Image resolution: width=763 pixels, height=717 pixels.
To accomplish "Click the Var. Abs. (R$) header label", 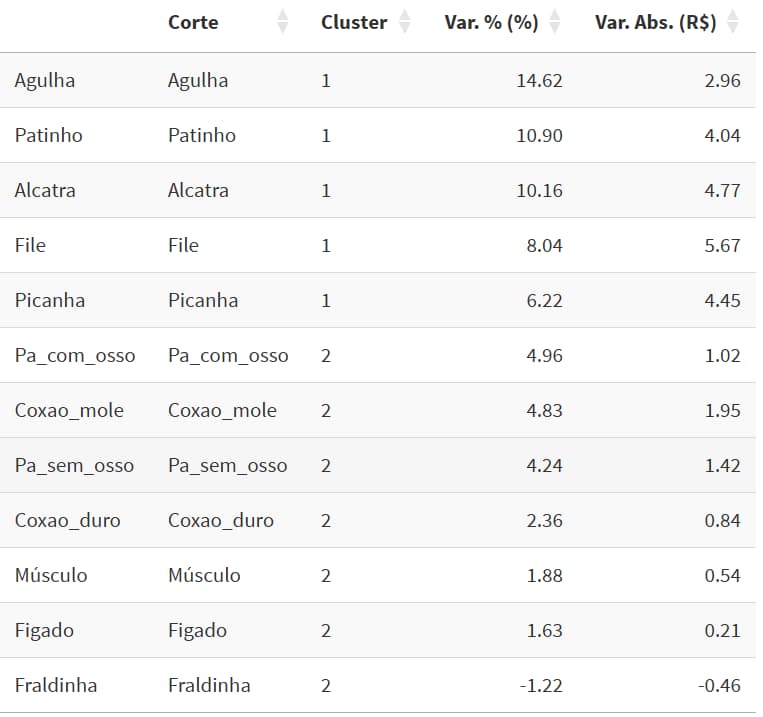I will [655, 22].
